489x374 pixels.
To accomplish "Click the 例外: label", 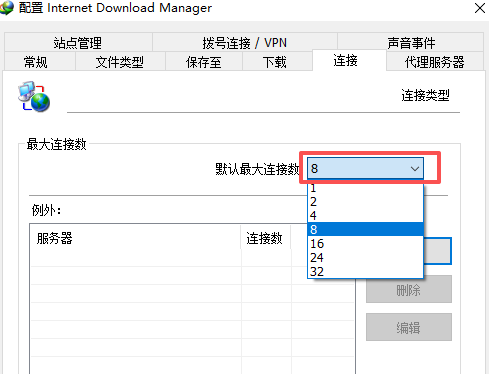I will tap(46, 210).
